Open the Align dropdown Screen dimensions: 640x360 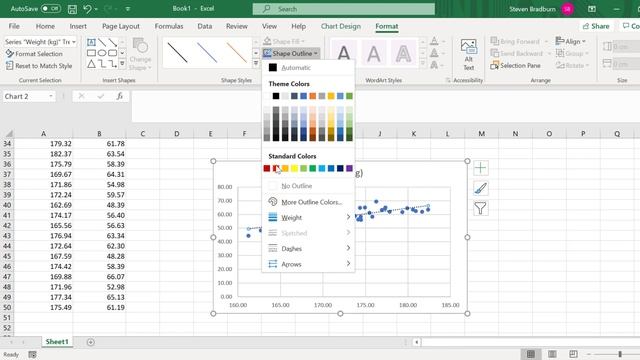(571, 41)
